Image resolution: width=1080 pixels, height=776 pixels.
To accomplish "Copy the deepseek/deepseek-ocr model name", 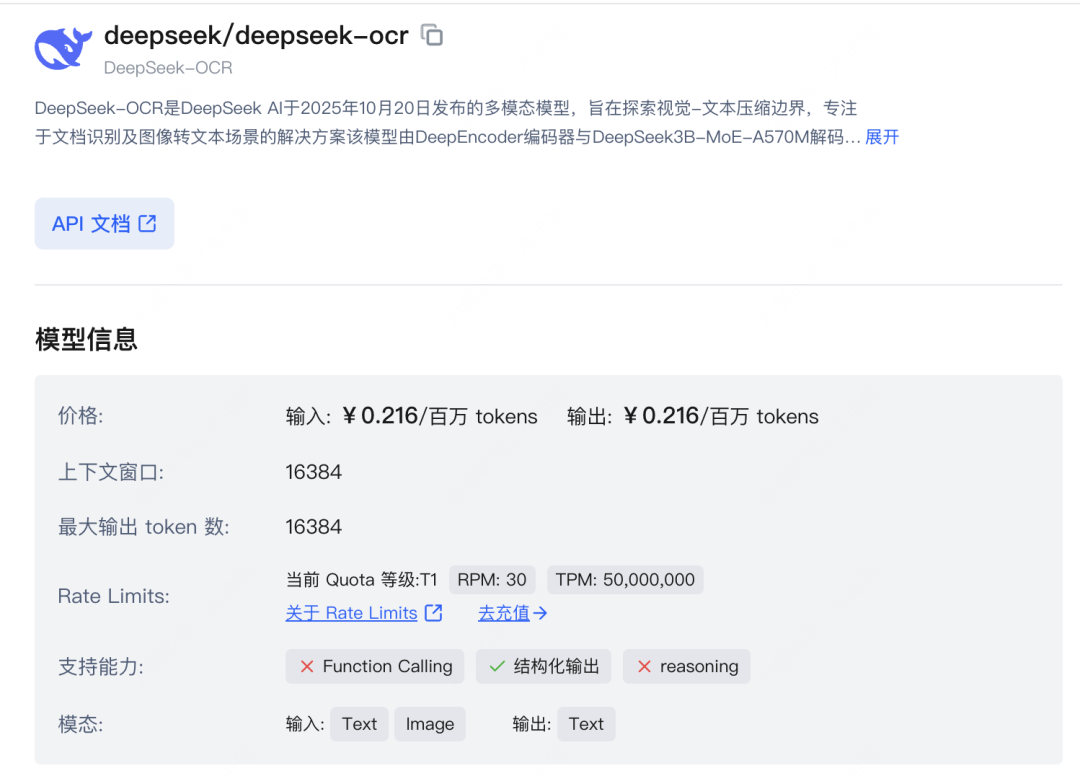I will (x=432, y=34).
